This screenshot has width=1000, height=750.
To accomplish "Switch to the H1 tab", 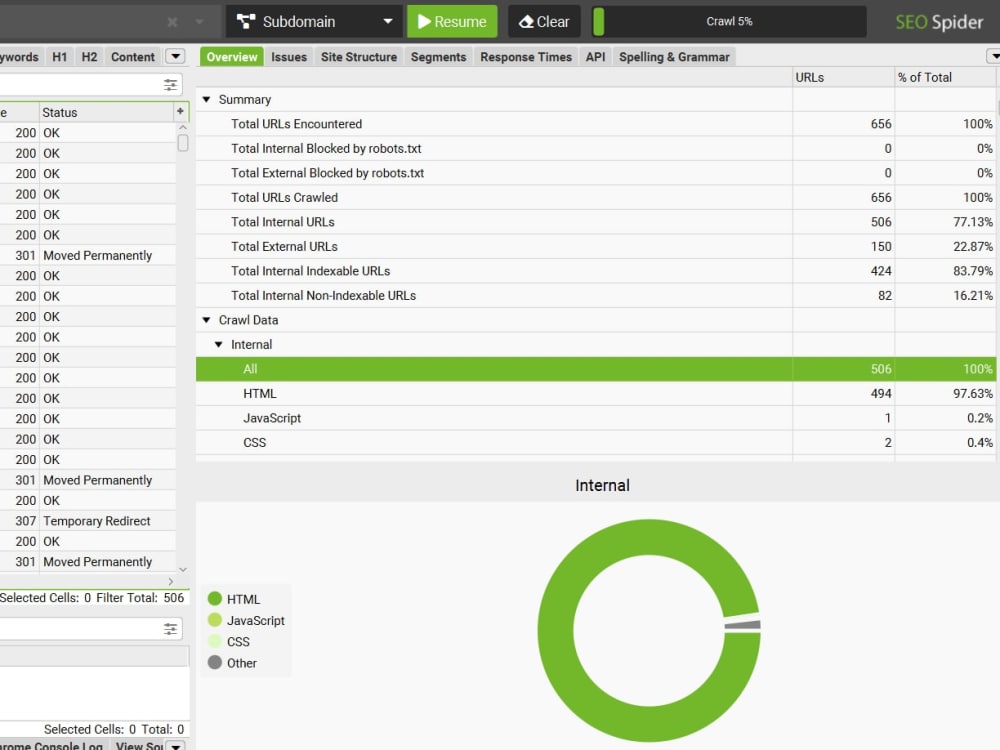I will pos(59,57).
